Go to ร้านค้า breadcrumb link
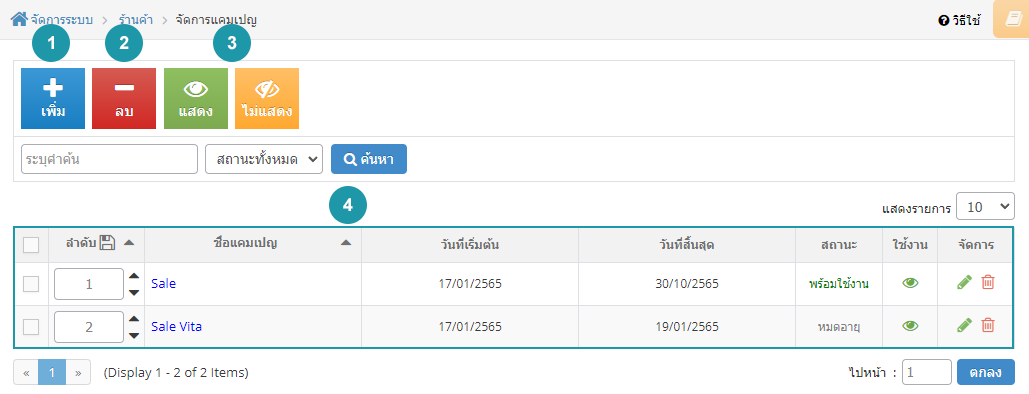Viewport: 1029px width, 394px height. click(136, 20)
